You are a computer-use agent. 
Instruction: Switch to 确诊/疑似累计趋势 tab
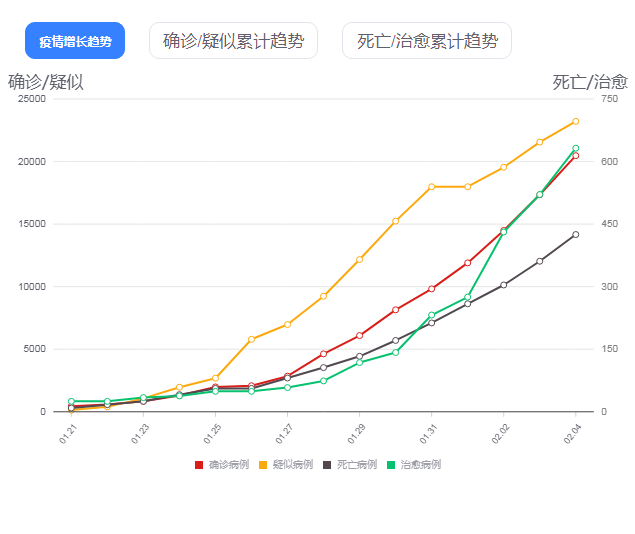[233, 40]
